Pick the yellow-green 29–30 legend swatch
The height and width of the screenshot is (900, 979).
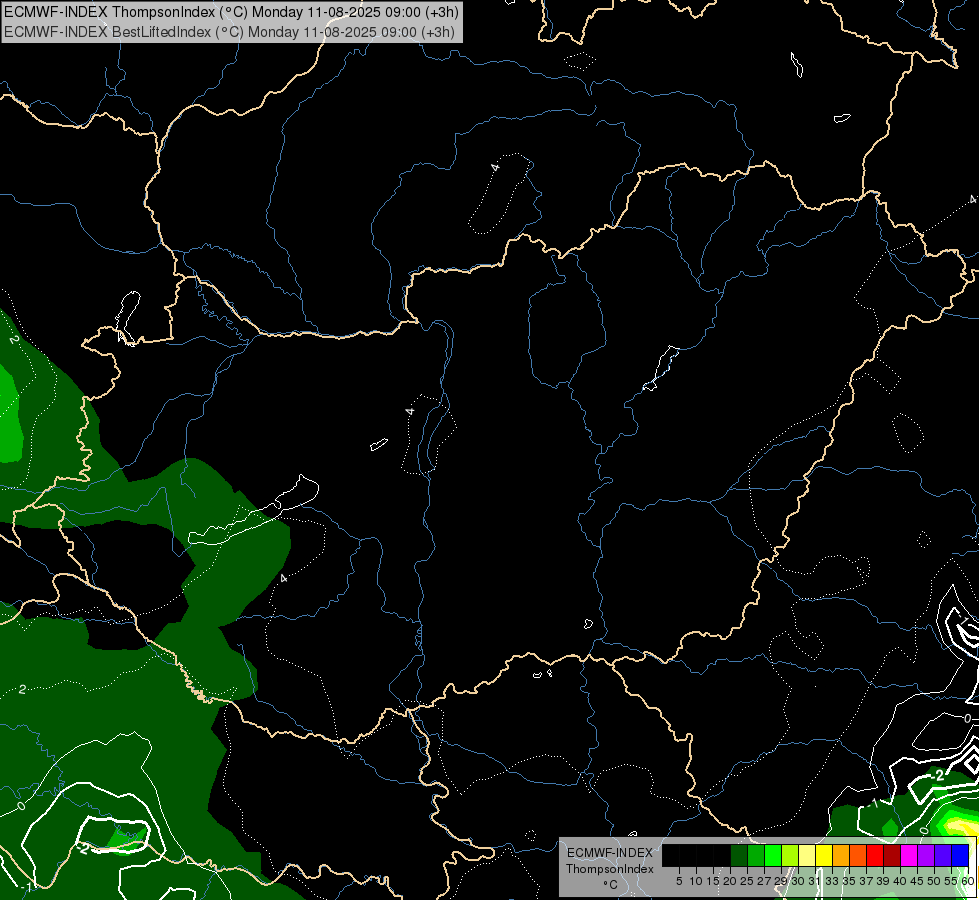(x=790, y=856)
